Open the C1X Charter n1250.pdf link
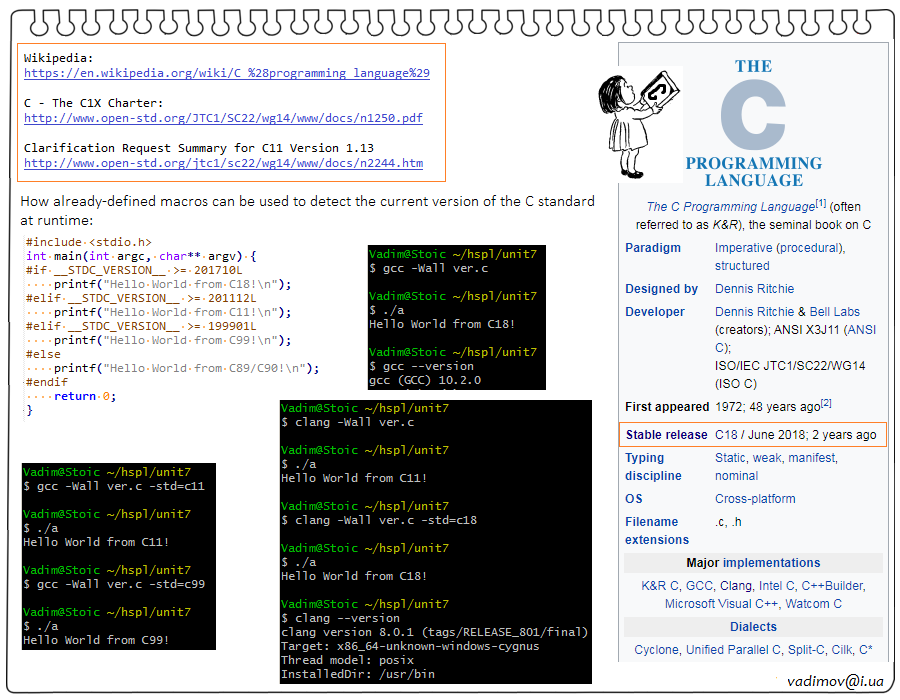900x700 pixels. (223, 118)
